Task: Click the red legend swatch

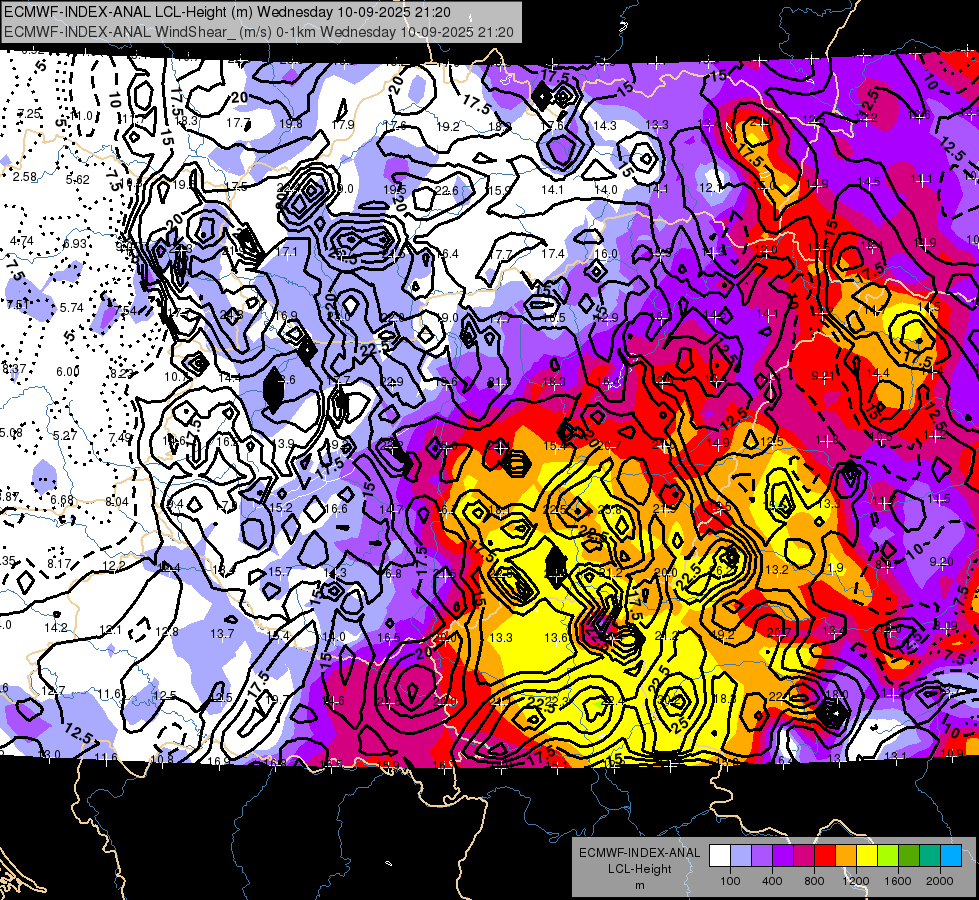Action: click(x=825, y=856)
